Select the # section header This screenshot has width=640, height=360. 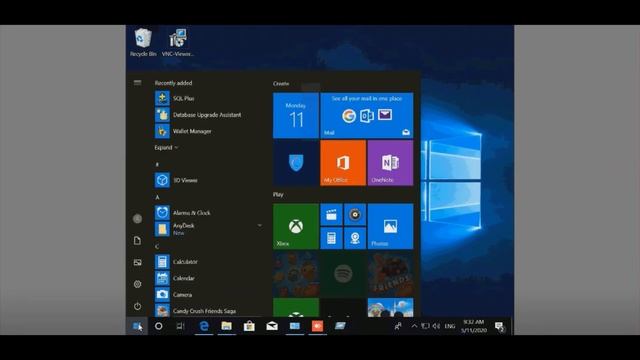pyautogui.click(x=157, y=164)
